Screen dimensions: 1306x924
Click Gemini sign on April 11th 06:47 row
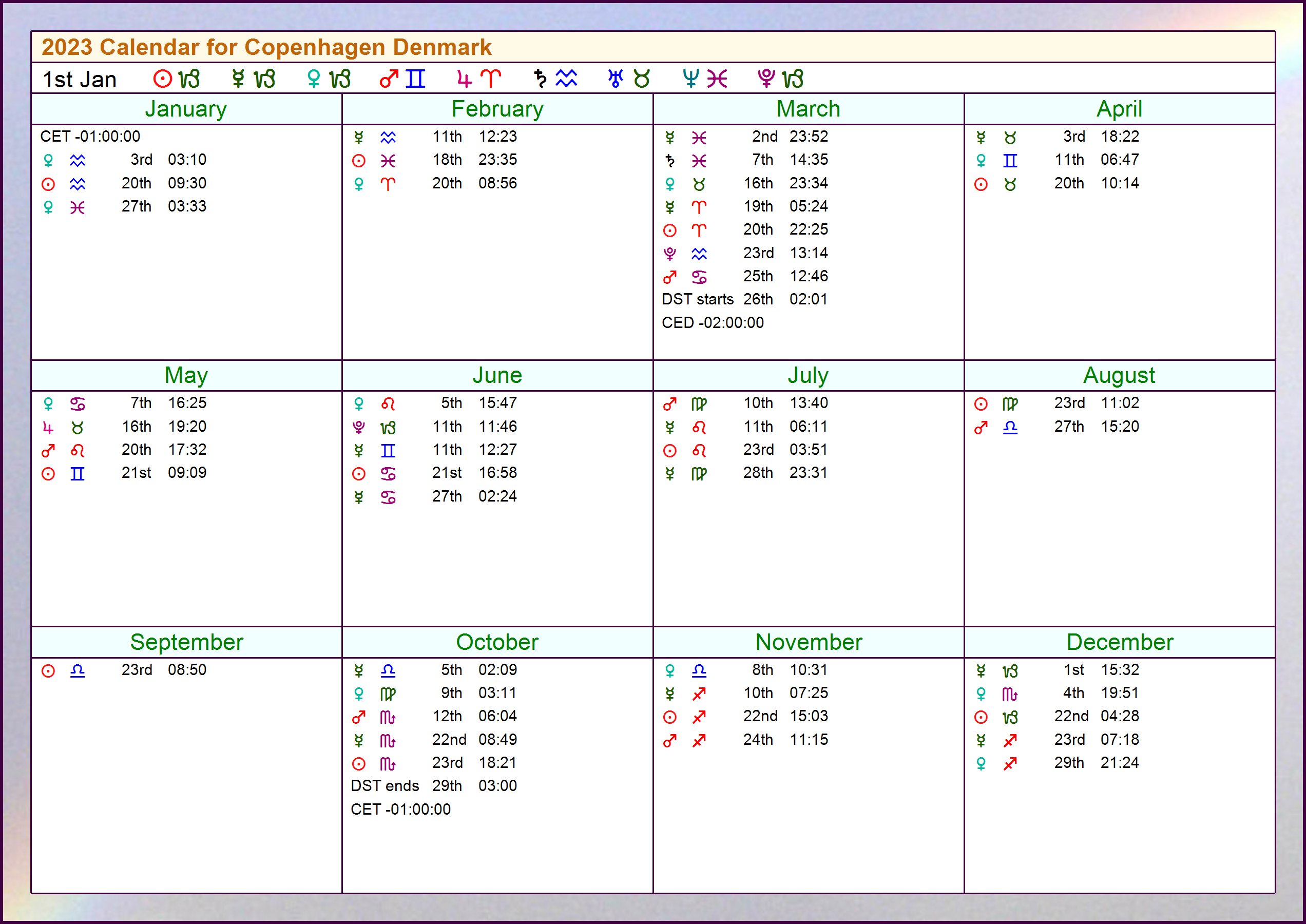[x=1010, y=161]
